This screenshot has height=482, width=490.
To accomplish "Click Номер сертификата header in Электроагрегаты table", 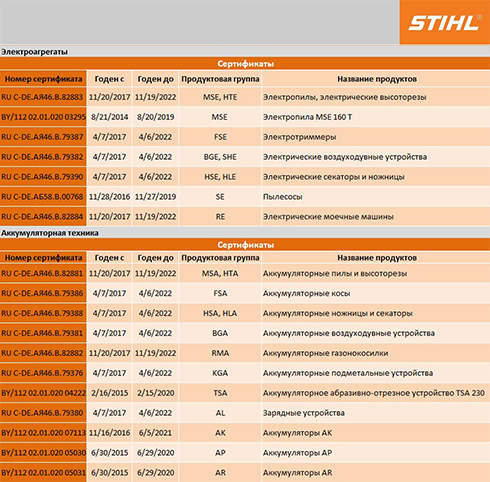I will [x=43, y=79].
